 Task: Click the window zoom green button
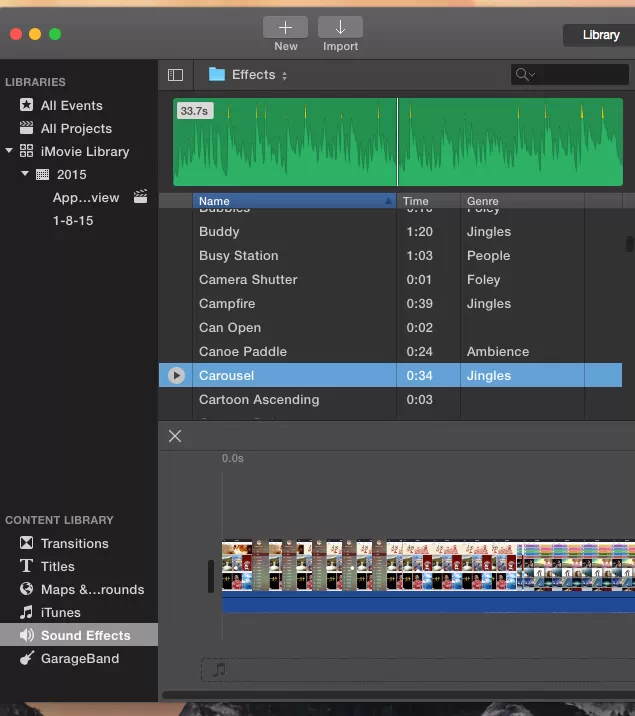[55, 34]
